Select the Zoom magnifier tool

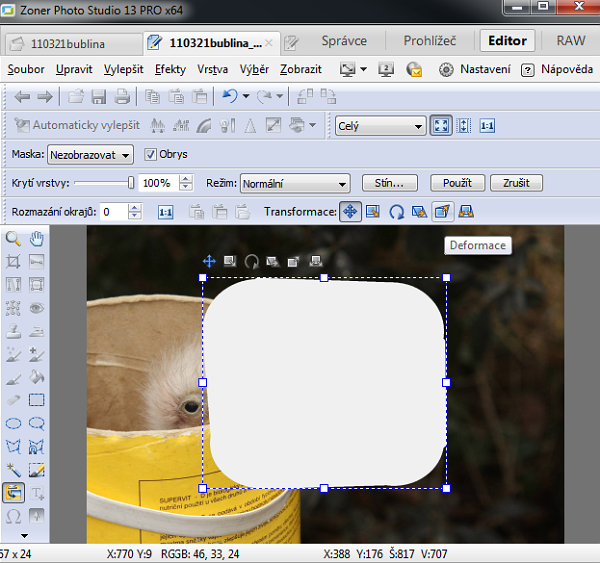click(14, 238)
